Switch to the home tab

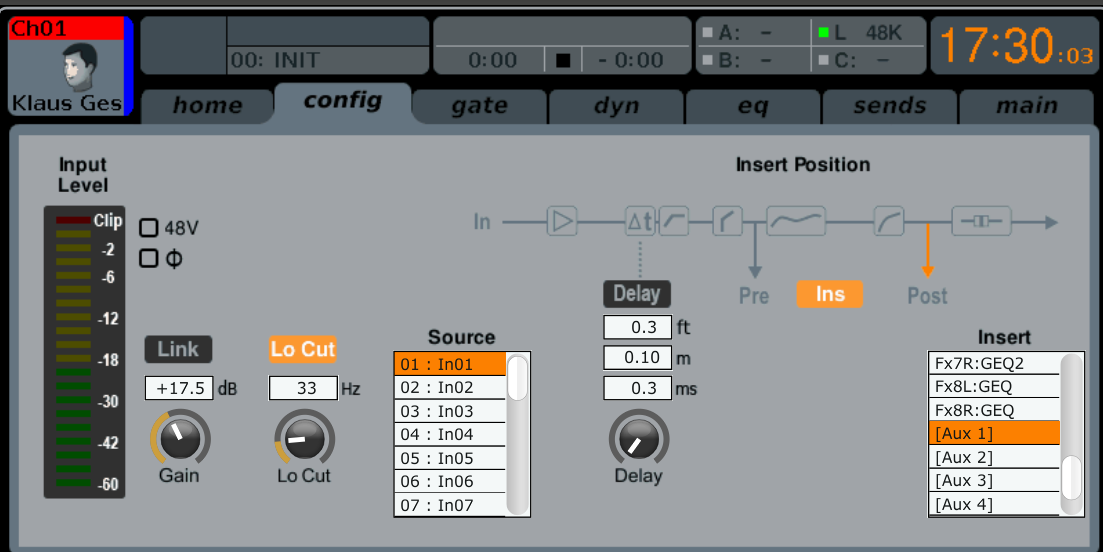pos(207,105)
